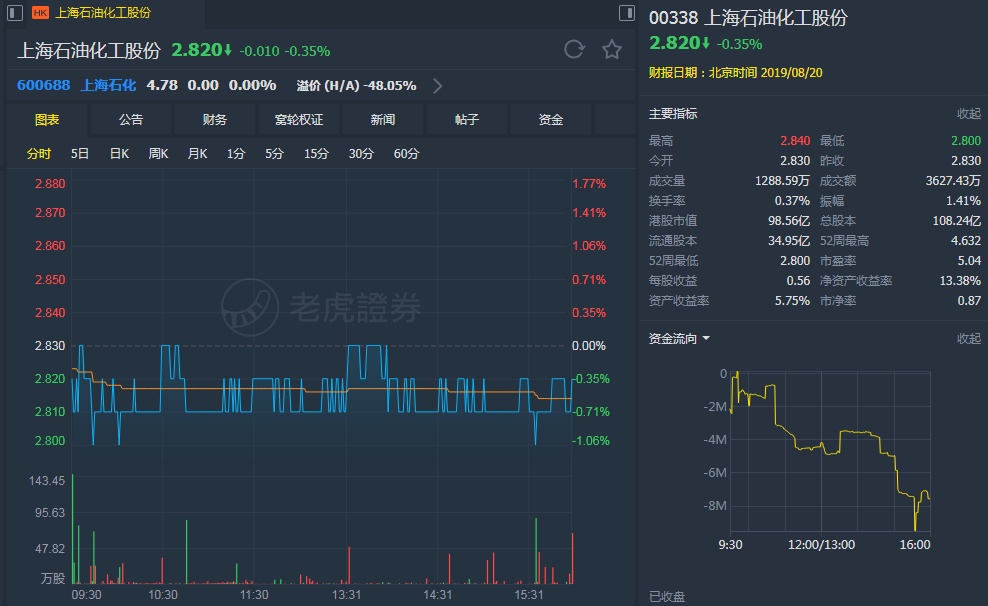Click the 市盈率 value 5.04

pos(969,261)
